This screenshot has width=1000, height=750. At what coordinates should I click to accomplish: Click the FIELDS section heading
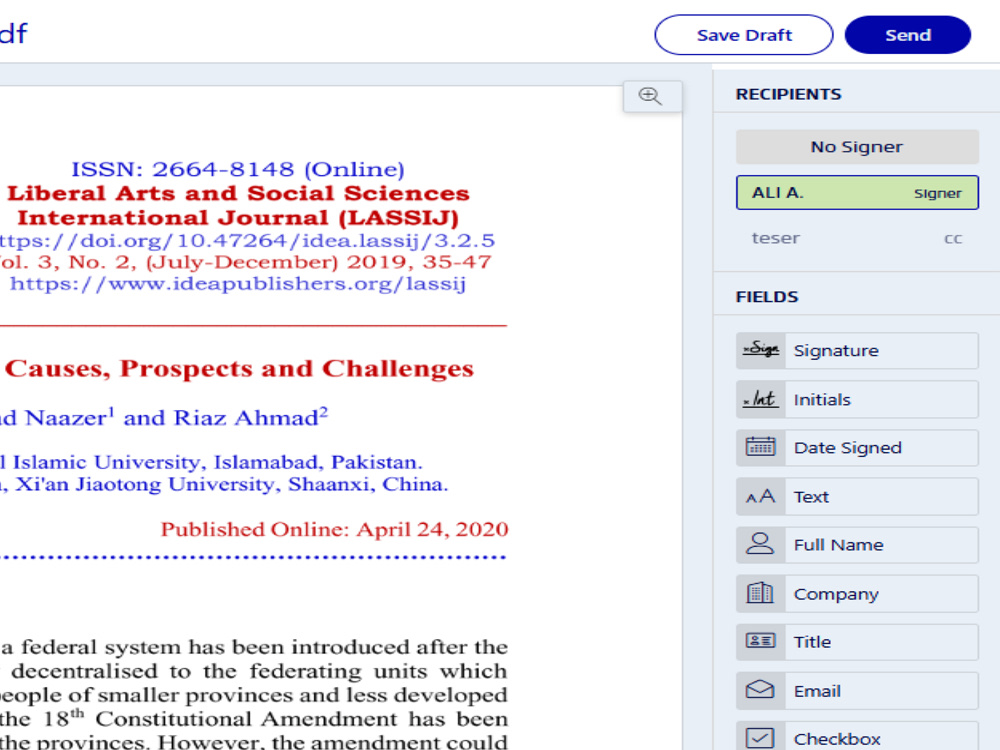point(767,297)
